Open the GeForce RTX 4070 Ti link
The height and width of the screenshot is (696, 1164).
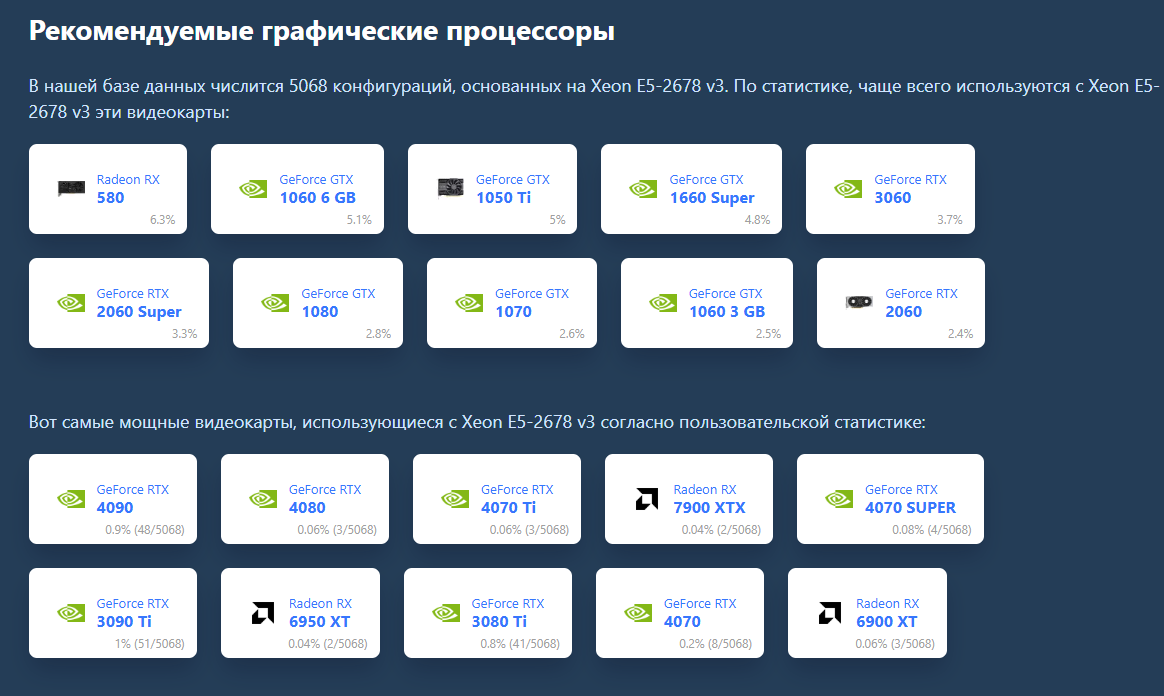(x=517, y=499)
